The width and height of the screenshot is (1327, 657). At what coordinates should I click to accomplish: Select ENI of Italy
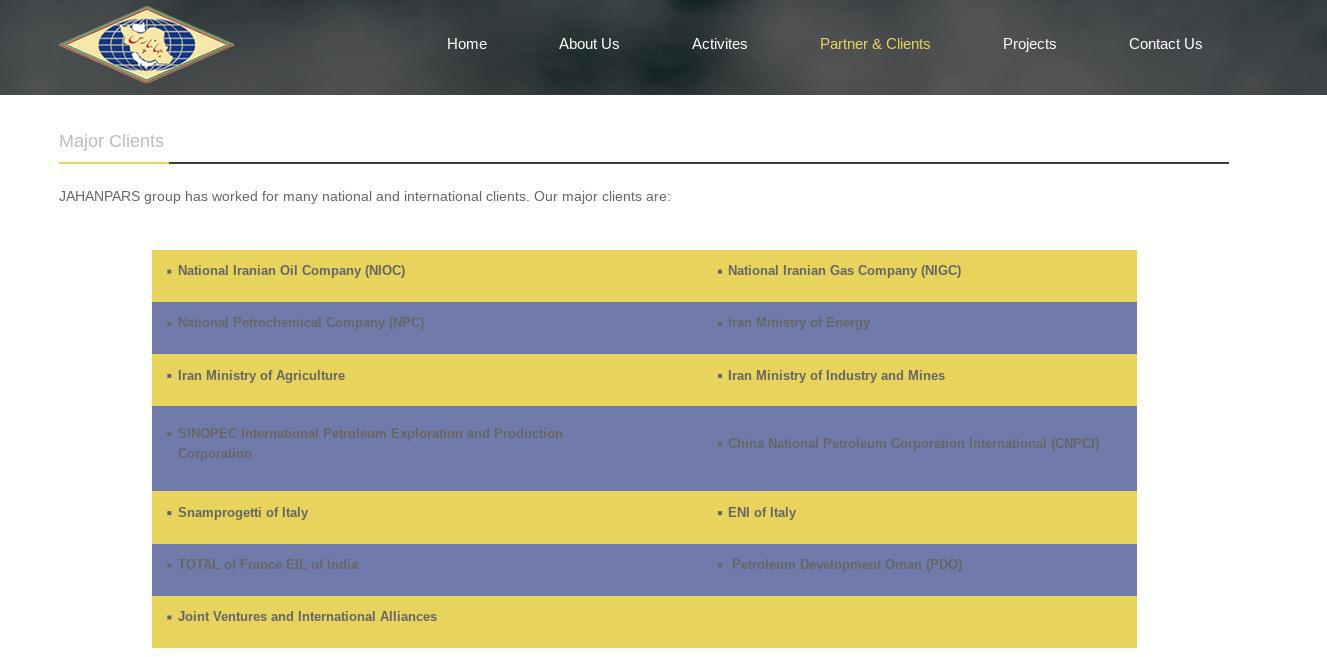pos(762,513)
